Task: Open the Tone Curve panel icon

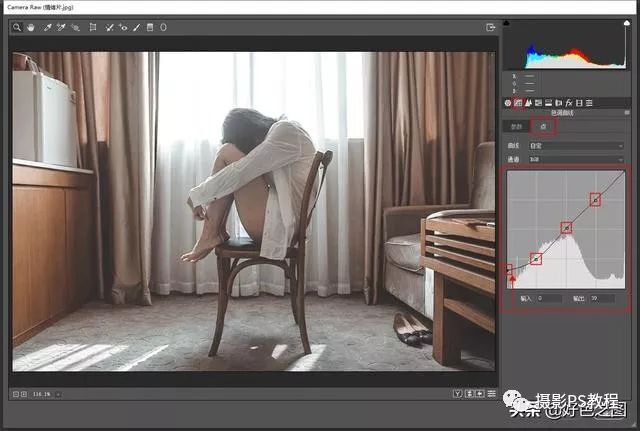Action: (518, 103)
